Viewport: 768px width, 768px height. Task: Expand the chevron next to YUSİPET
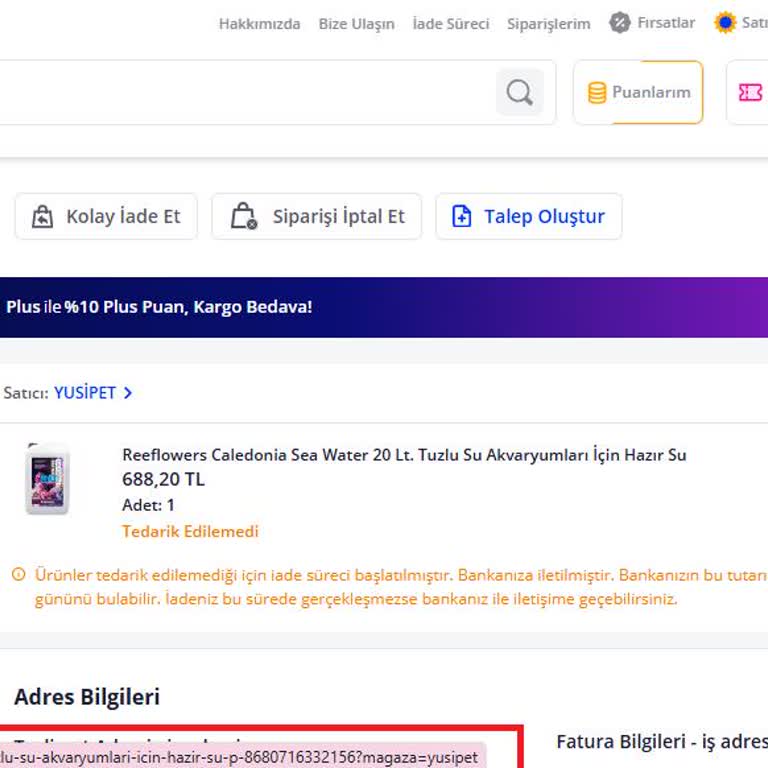tap(128, 393)
